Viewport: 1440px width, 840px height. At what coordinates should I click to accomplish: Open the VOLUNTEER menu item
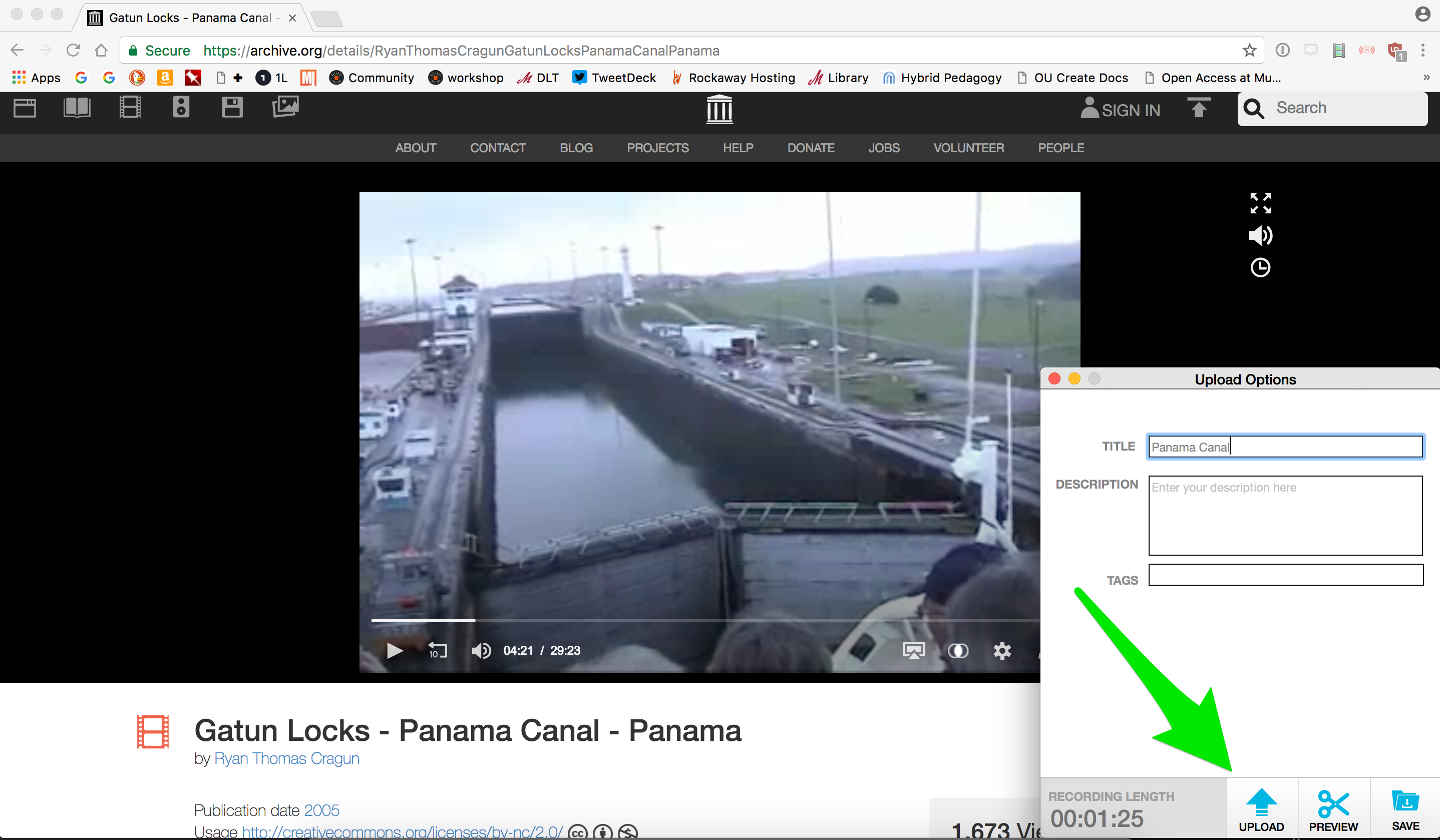pos(968,148)
